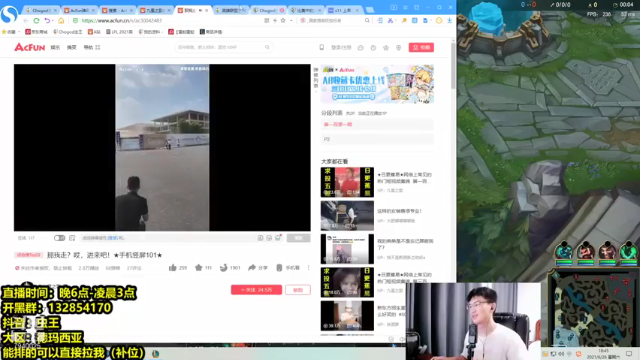Image resolution: width=640 pixels, height=360 pixels.
Task: Toggle the danmaku switch under the video
Action: pyautogui.click(x=60, y=238)
